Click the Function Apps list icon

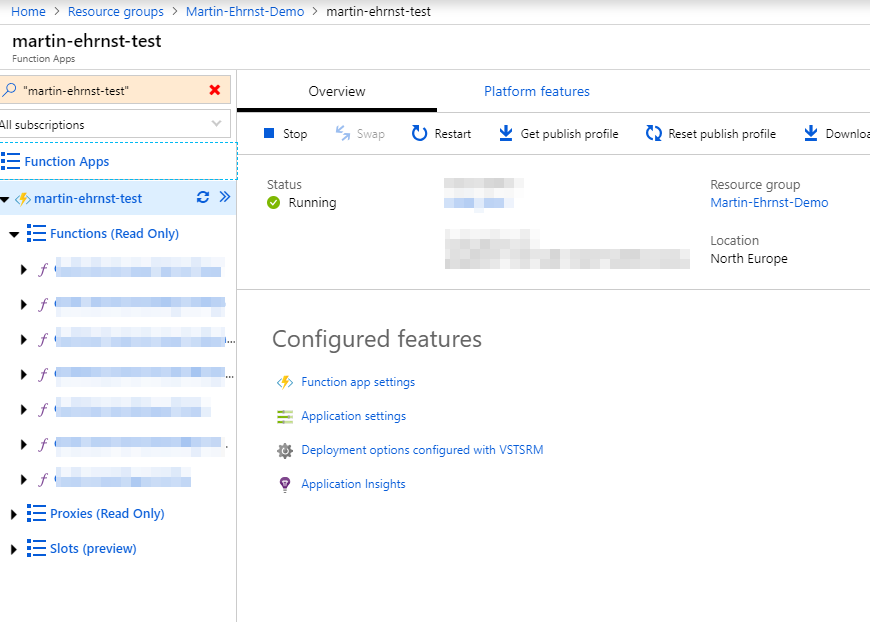coord(11,161)
